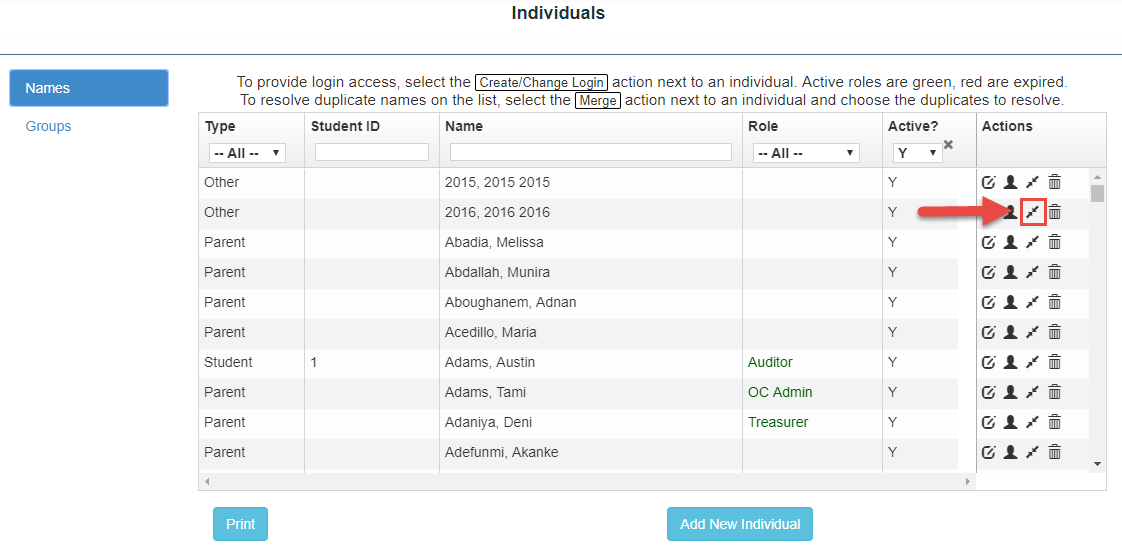The image size is (1122, 546).
Task: Open login icon for Acedillo, Maria
Action: [x=1010, y=332]
